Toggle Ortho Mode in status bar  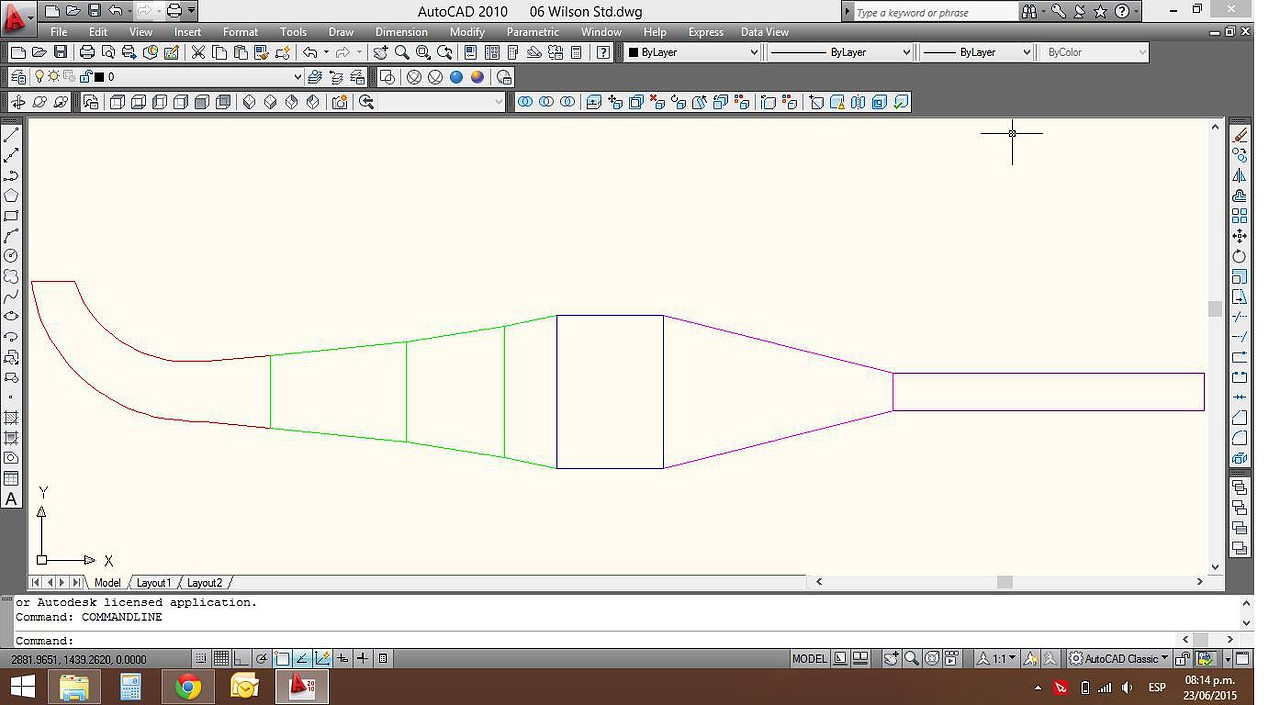point(241,659)
